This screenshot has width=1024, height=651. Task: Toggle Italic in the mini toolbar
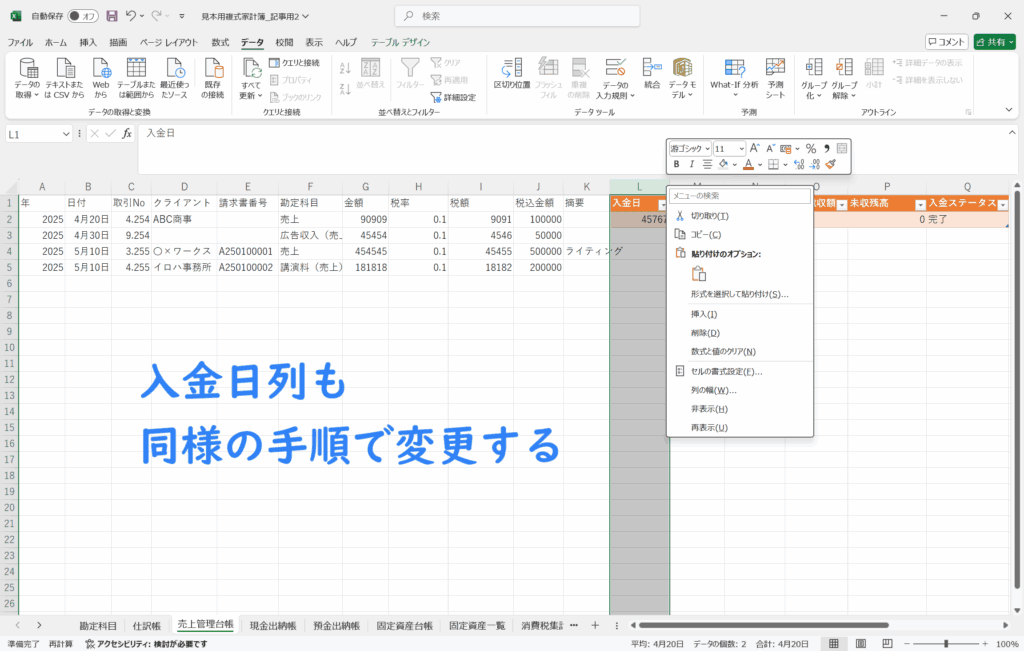(x=691, y=164)
